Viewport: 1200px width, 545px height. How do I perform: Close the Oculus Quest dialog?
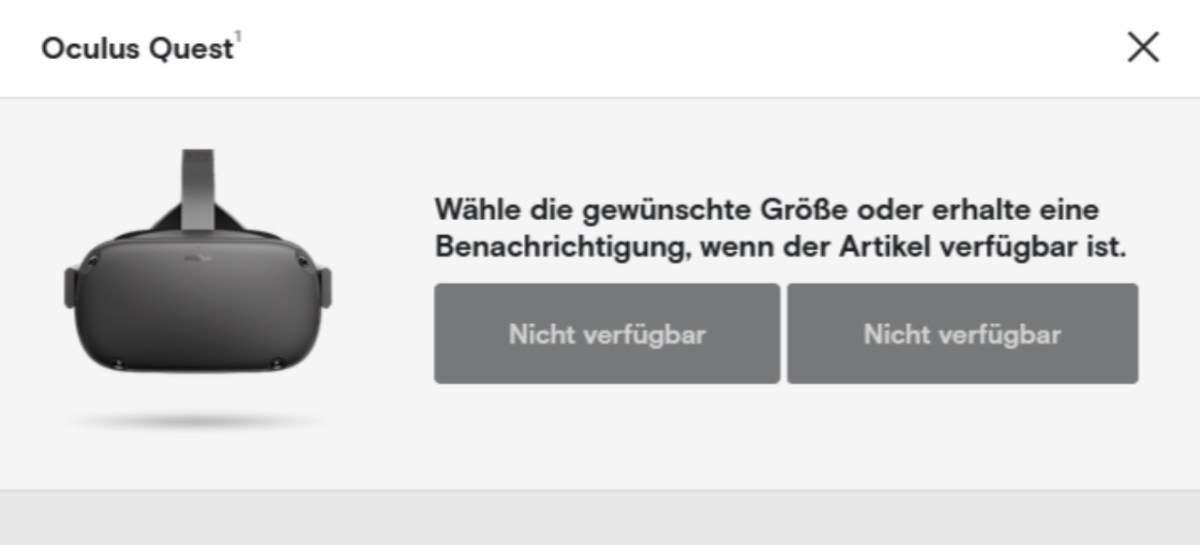click(1143, 48)
